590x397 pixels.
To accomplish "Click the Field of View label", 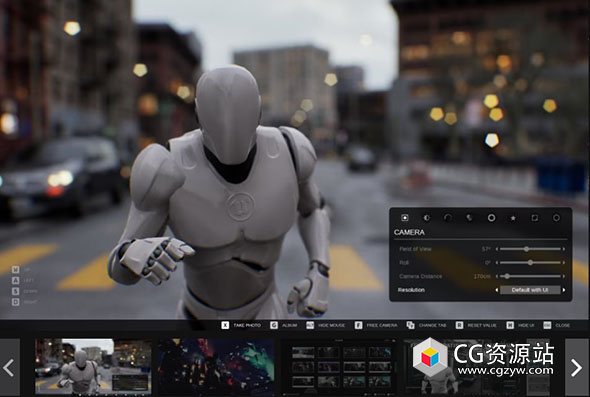I will 415,249.
